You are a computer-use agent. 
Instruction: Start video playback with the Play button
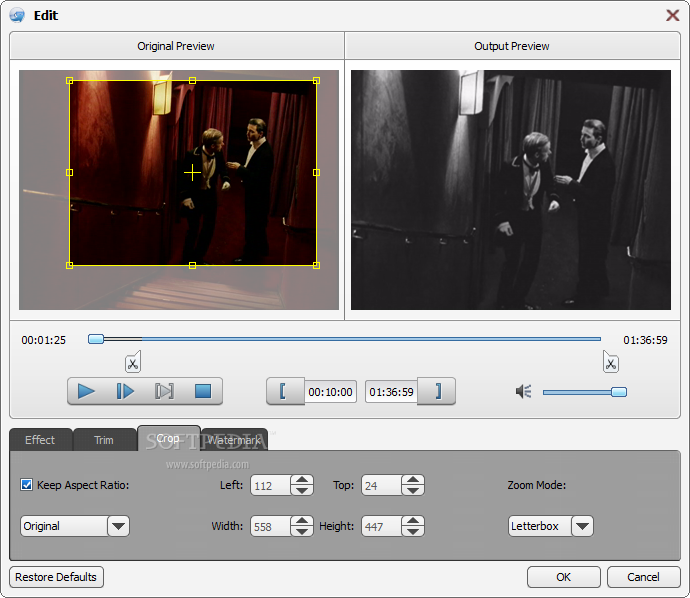click(x=86, y=391)
